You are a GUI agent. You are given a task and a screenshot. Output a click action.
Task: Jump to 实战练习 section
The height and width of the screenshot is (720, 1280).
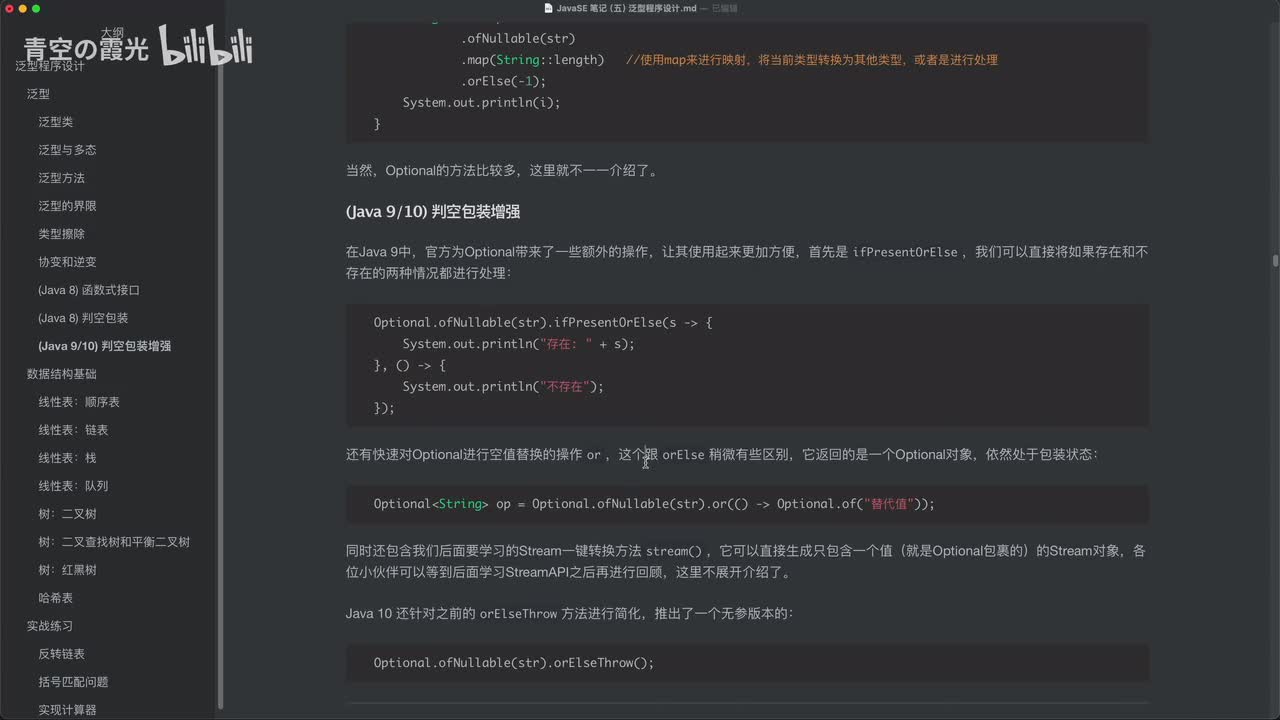pyautogui.click(x=50, y=626)
